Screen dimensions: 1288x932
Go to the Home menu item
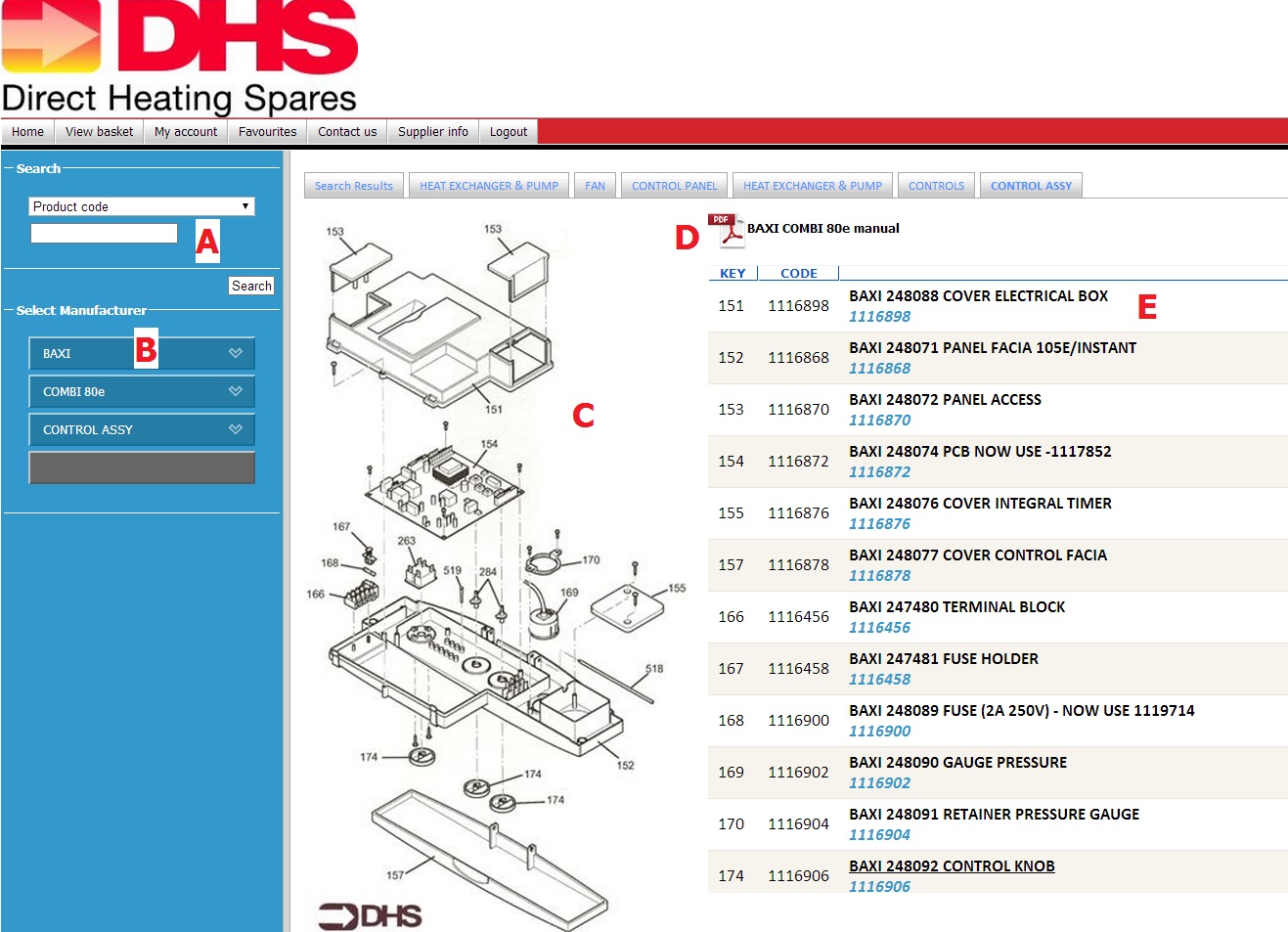(27, 132)
